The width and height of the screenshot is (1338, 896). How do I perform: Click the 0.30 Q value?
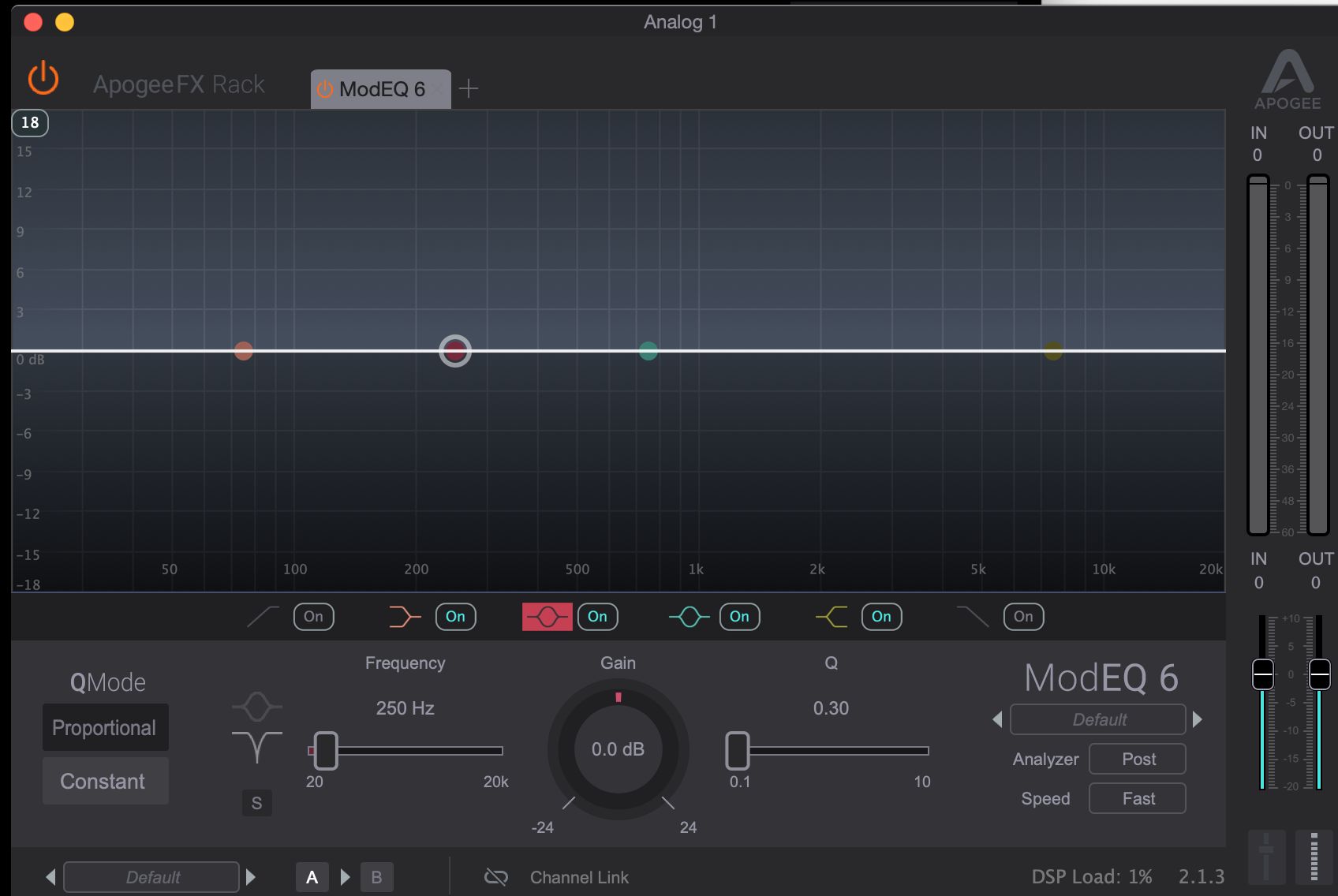[831, 708]
